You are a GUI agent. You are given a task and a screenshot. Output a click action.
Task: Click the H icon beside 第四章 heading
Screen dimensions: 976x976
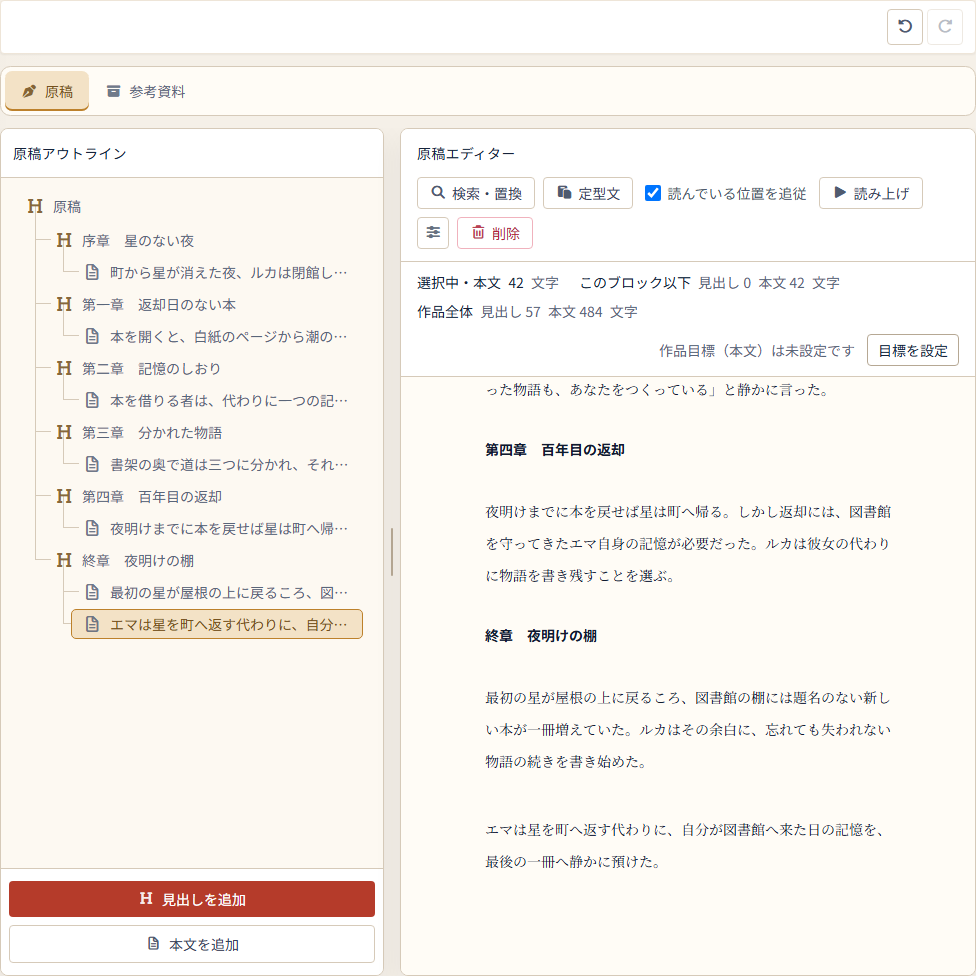click(64, 497)
